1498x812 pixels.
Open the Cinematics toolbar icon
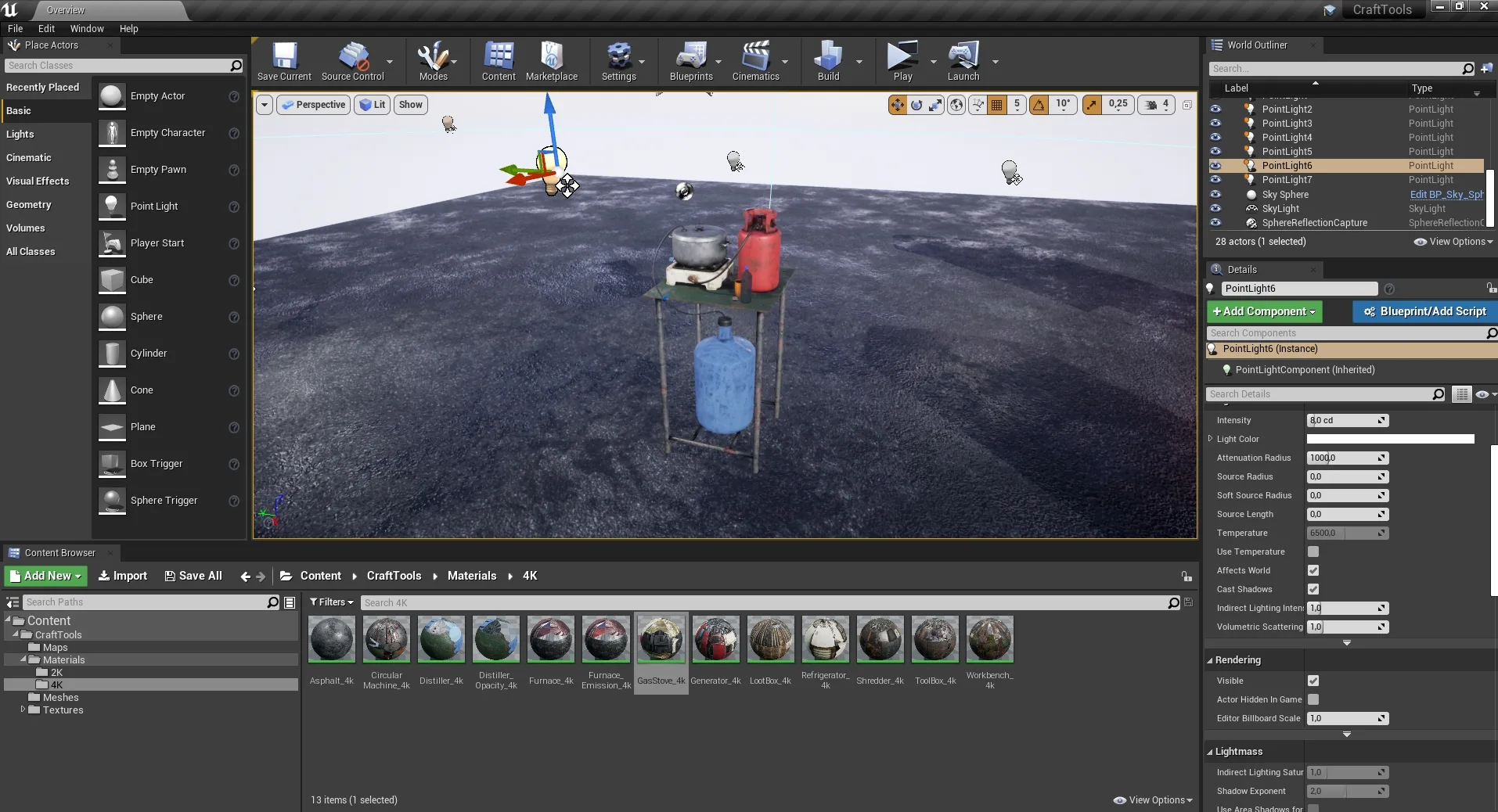(x=755, y=61)
